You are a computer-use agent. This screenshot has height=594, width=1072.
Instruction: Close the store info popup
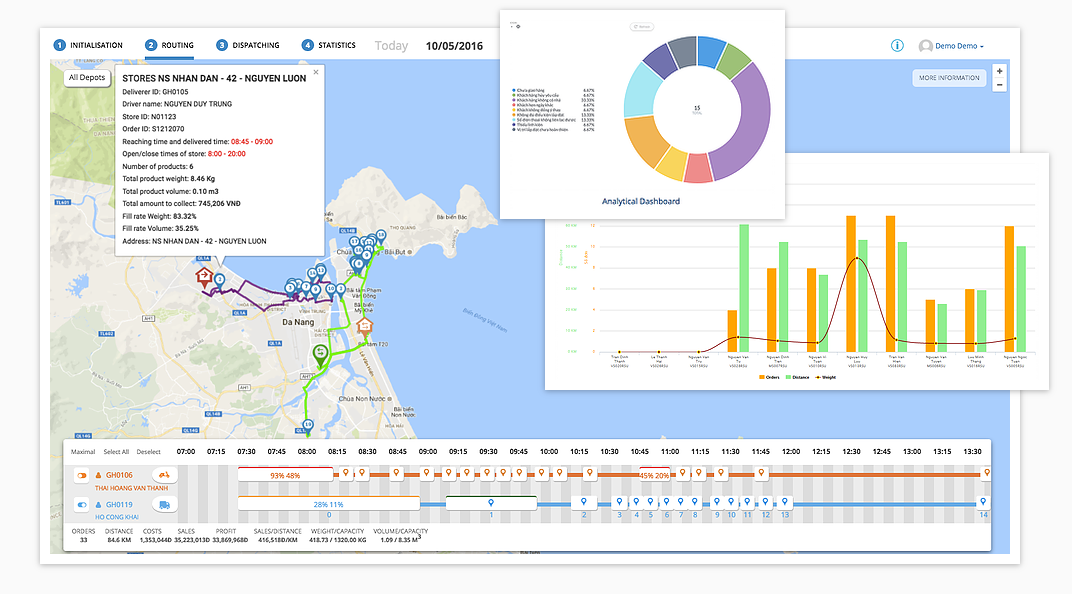(x=316, y=72)
